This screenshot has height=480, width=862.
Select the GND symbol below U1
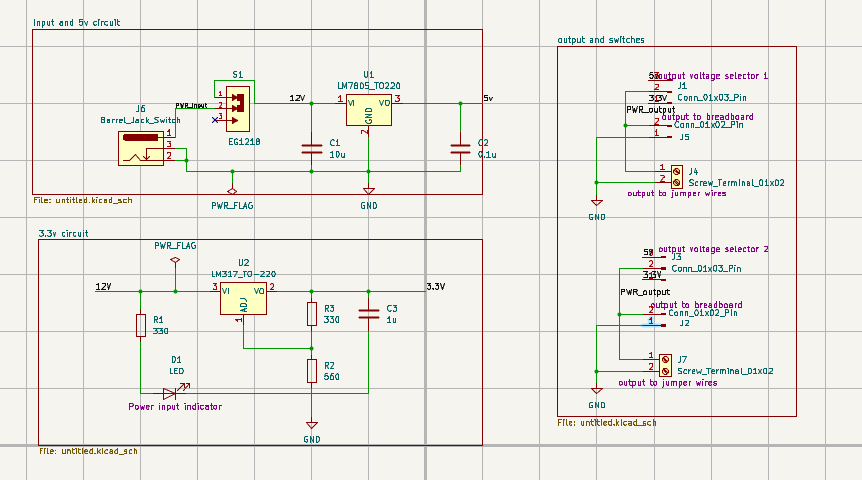[x=369, y=191]
